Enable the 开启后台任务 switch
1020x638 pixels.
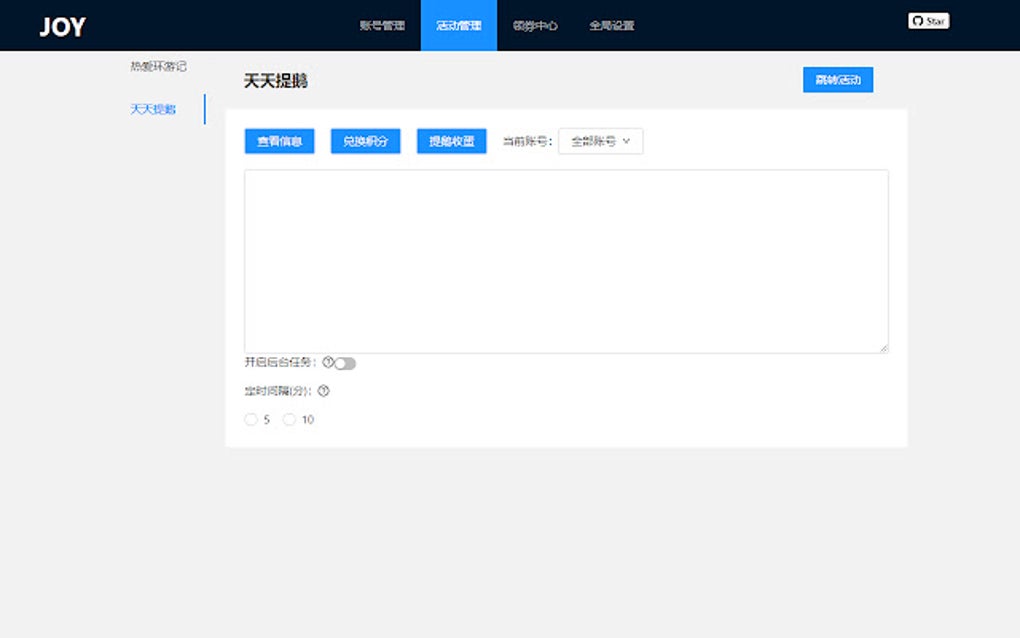click(x=342, y=362)
